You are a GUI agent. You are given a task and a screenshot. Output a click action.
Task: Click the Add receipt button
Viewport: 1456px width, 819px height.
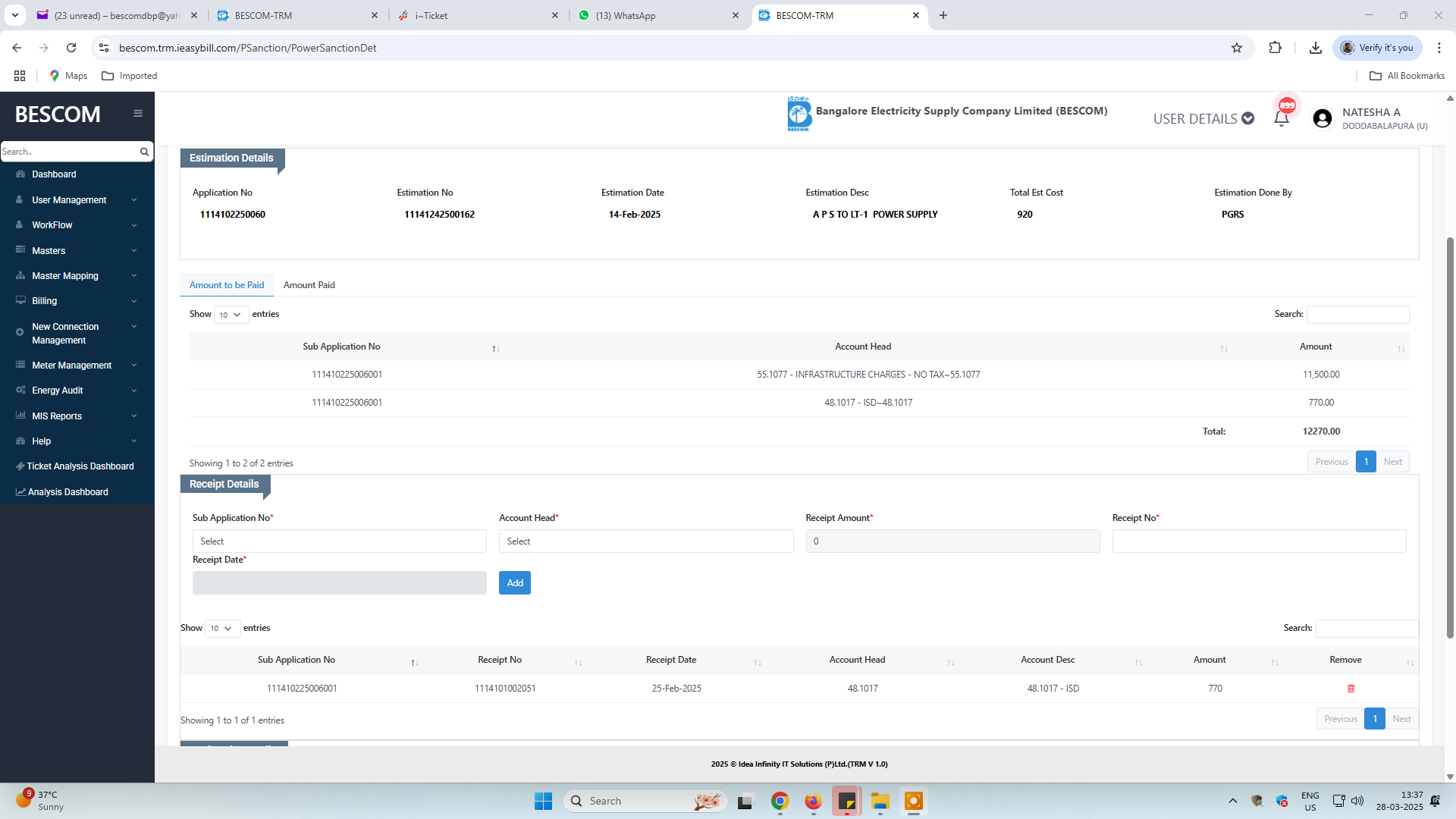[x=515, y=583]
